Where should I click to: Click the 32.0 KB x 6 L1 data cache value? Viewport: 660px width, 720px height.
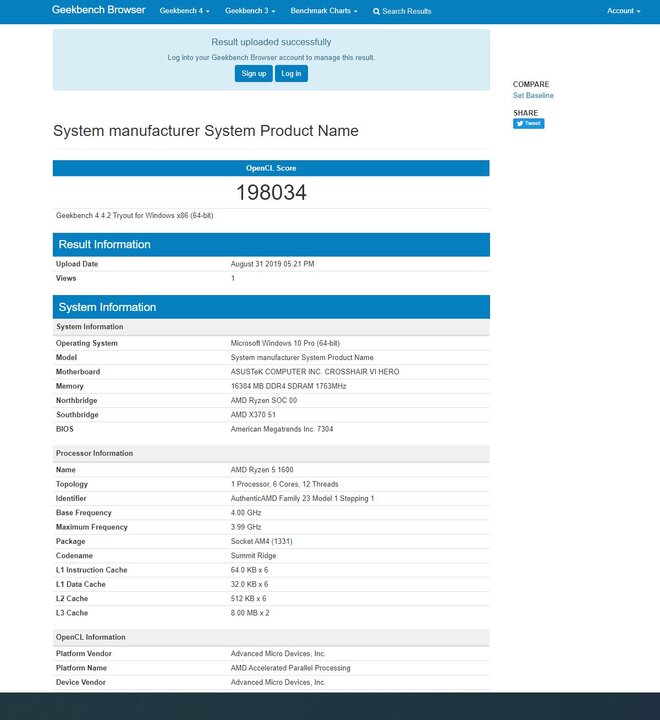click(x=249, y=584)
